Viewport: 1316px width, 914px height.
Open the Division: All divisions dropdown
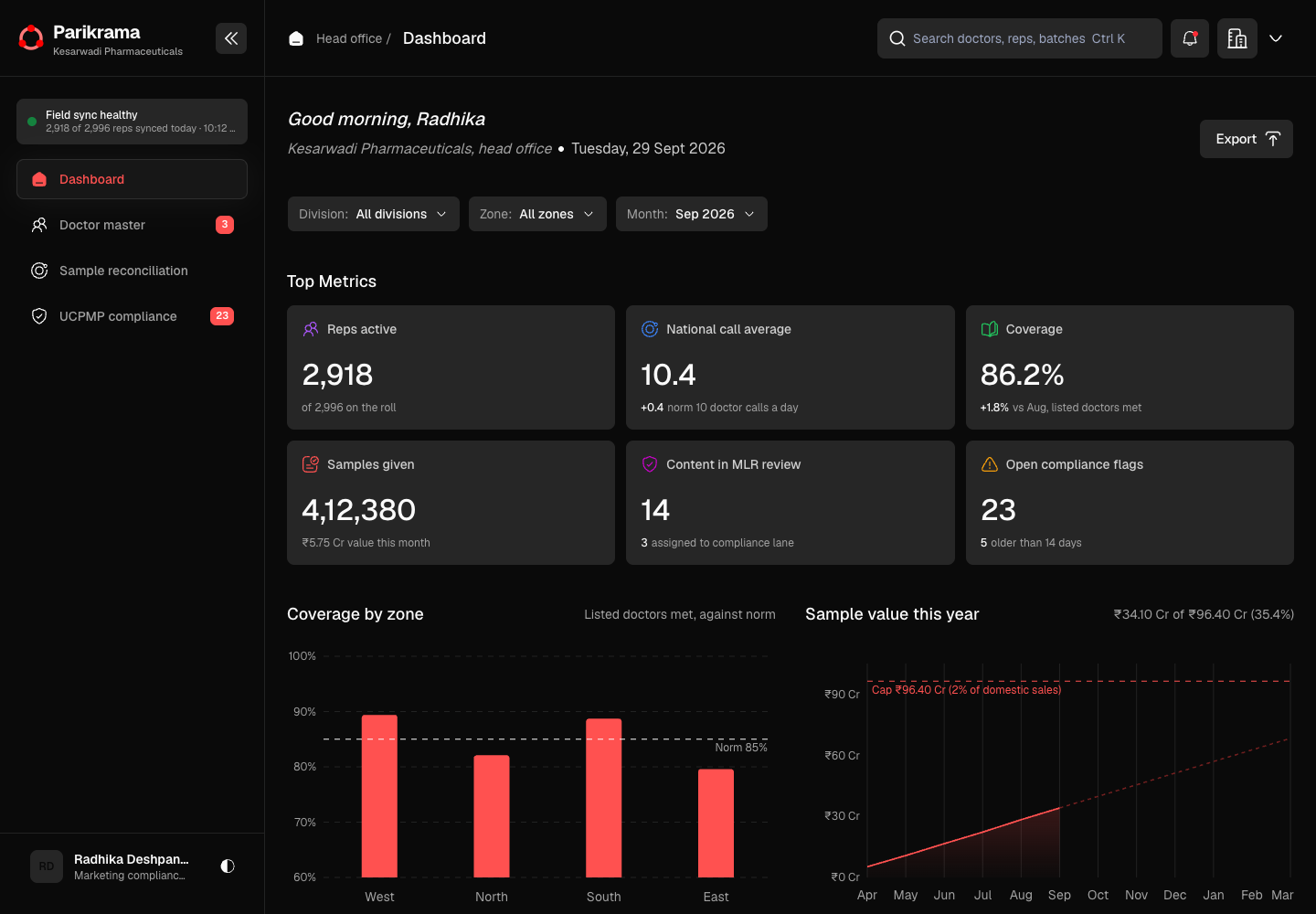click(x=374, y=214)
